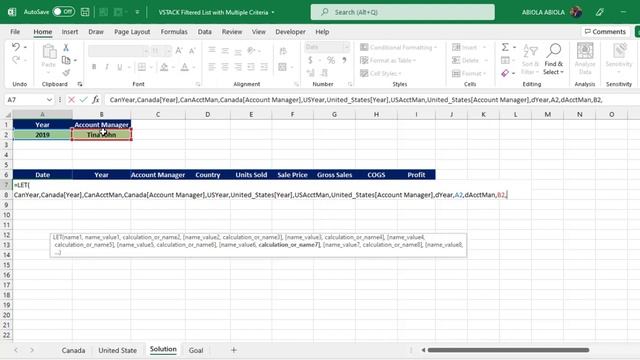
Task: Click the formula bar text
Action: click(x=356, y=100)
